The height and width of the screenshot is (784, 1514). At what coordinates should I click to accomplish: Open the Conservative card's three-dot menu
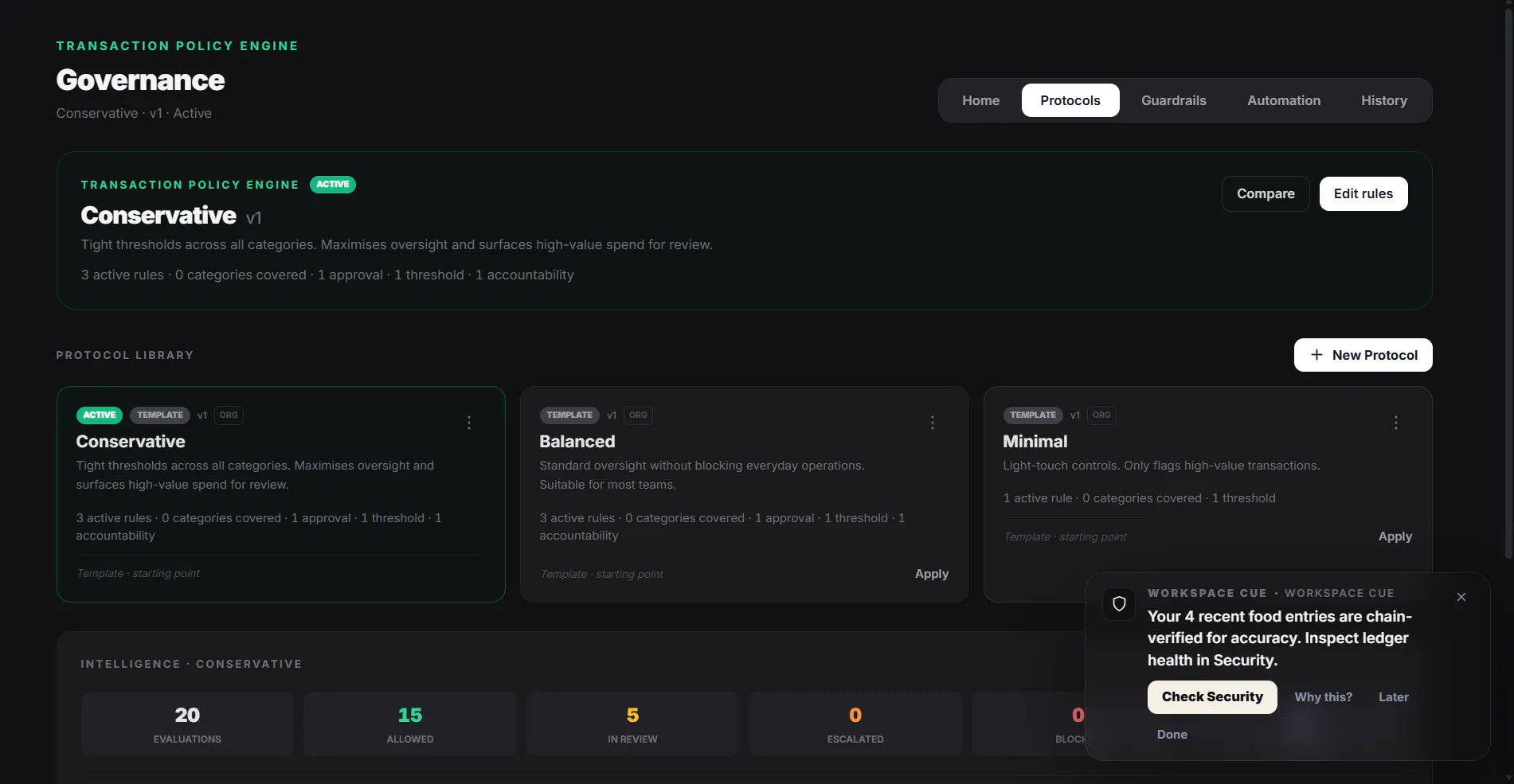(469, 423)
